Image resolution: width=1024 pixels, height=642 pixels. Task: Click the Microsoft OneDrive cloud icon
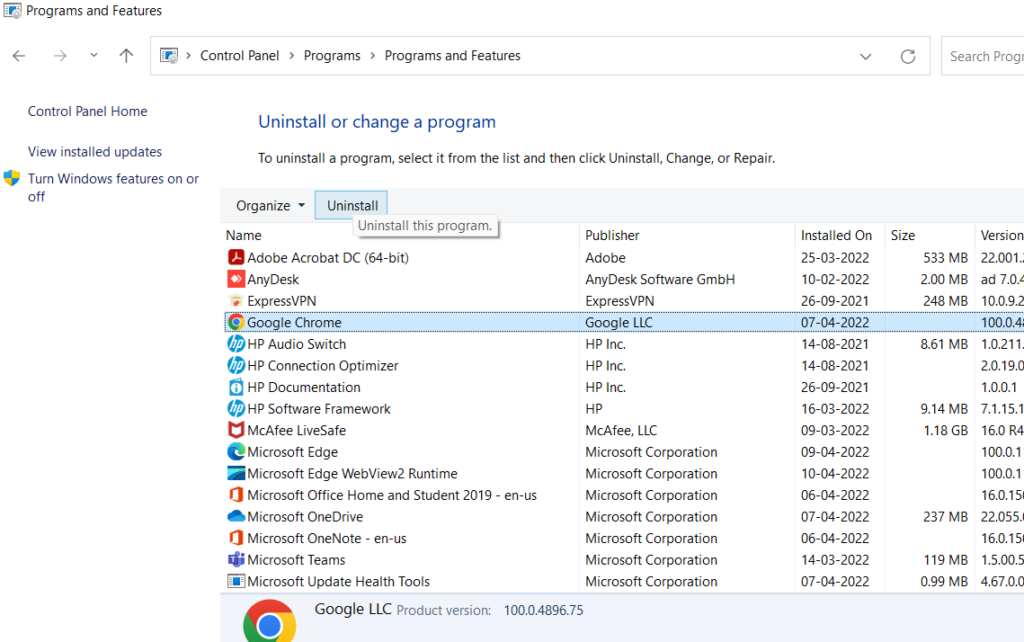click(x=236, y=516)
